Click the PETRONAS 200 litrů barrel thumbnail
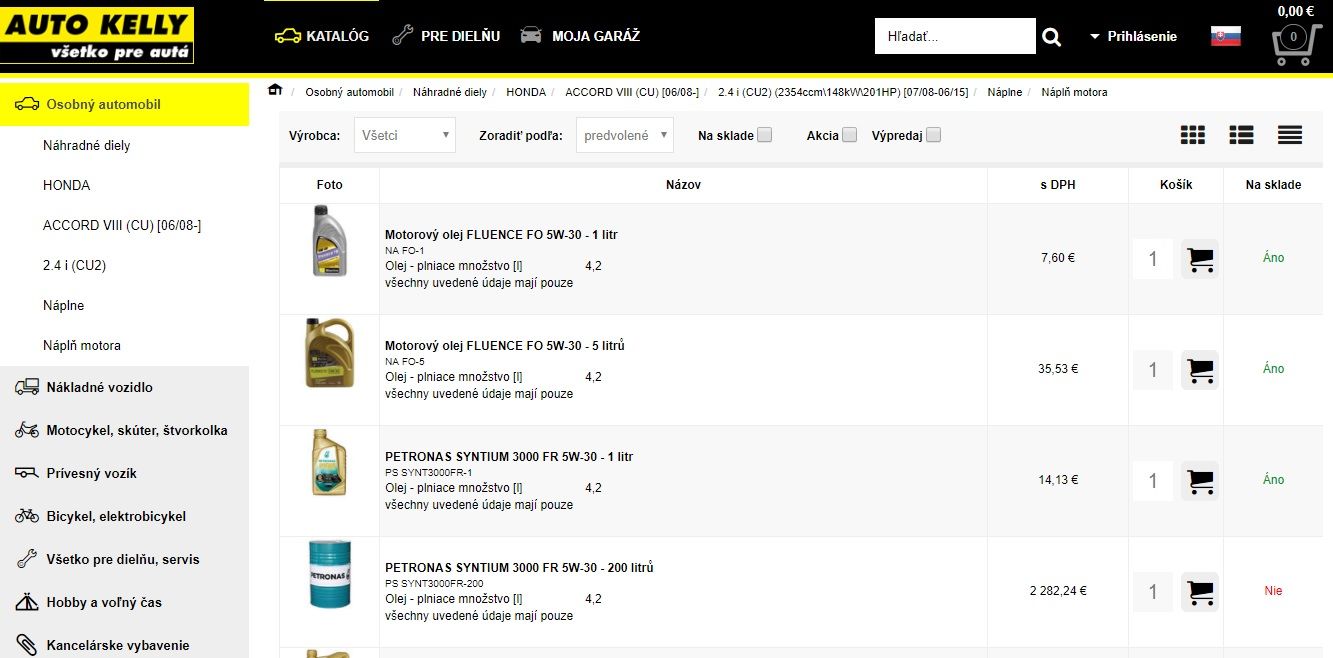The height and width of the screenshot is (658, 1333). (329, 574)
